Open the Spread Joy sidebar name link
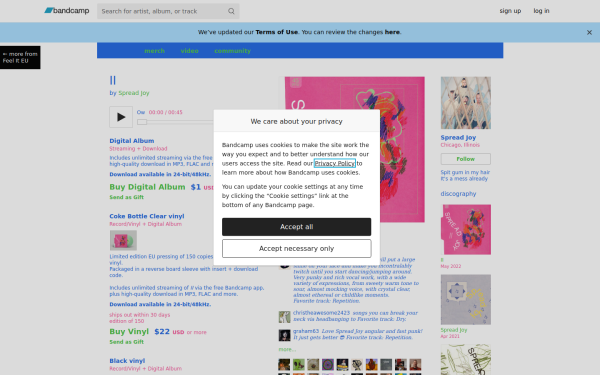This screenshot has height=375, width=600. (458, 137)
